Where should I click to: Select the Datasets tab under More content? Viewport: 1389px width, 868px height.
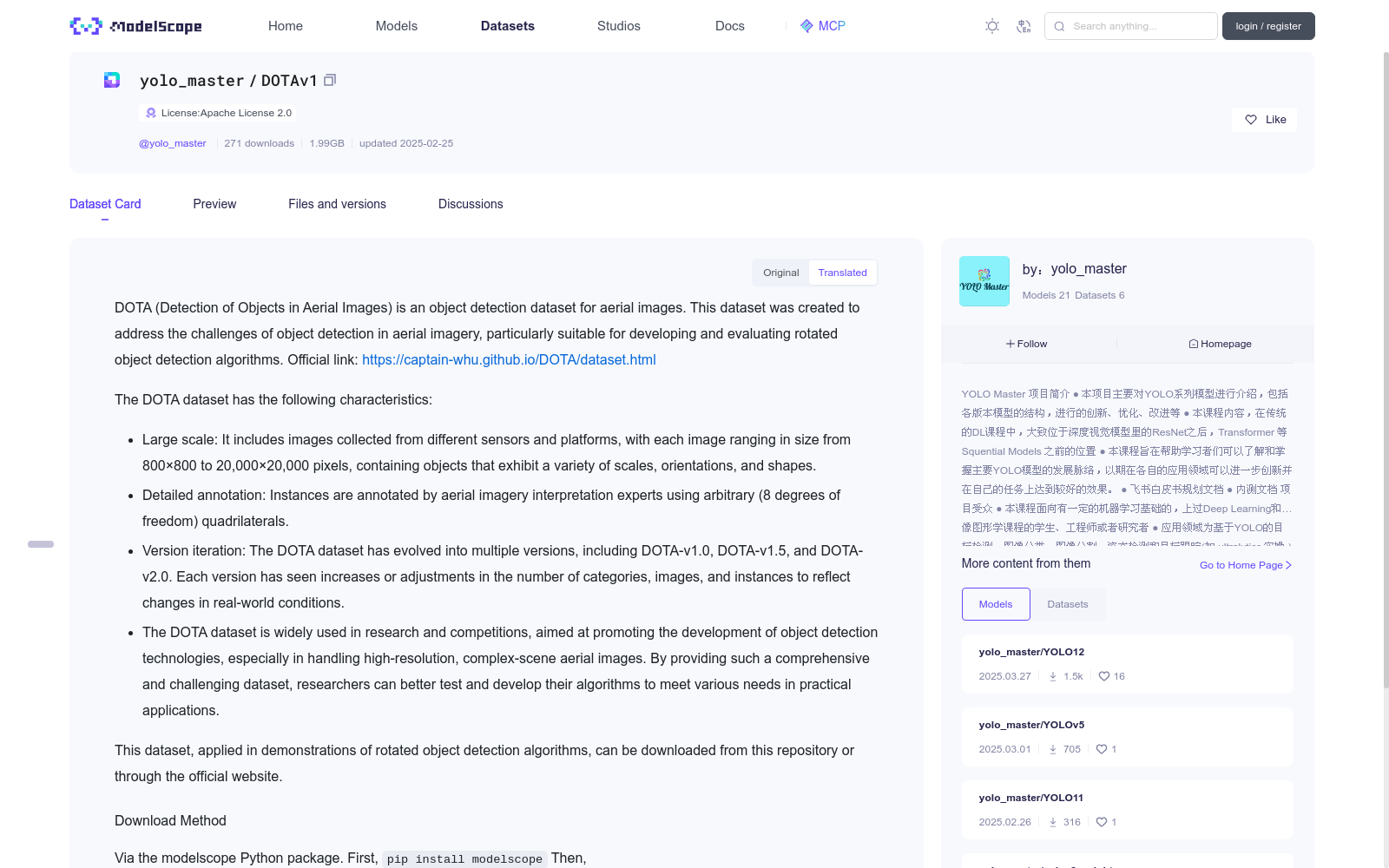[1068, 604]
